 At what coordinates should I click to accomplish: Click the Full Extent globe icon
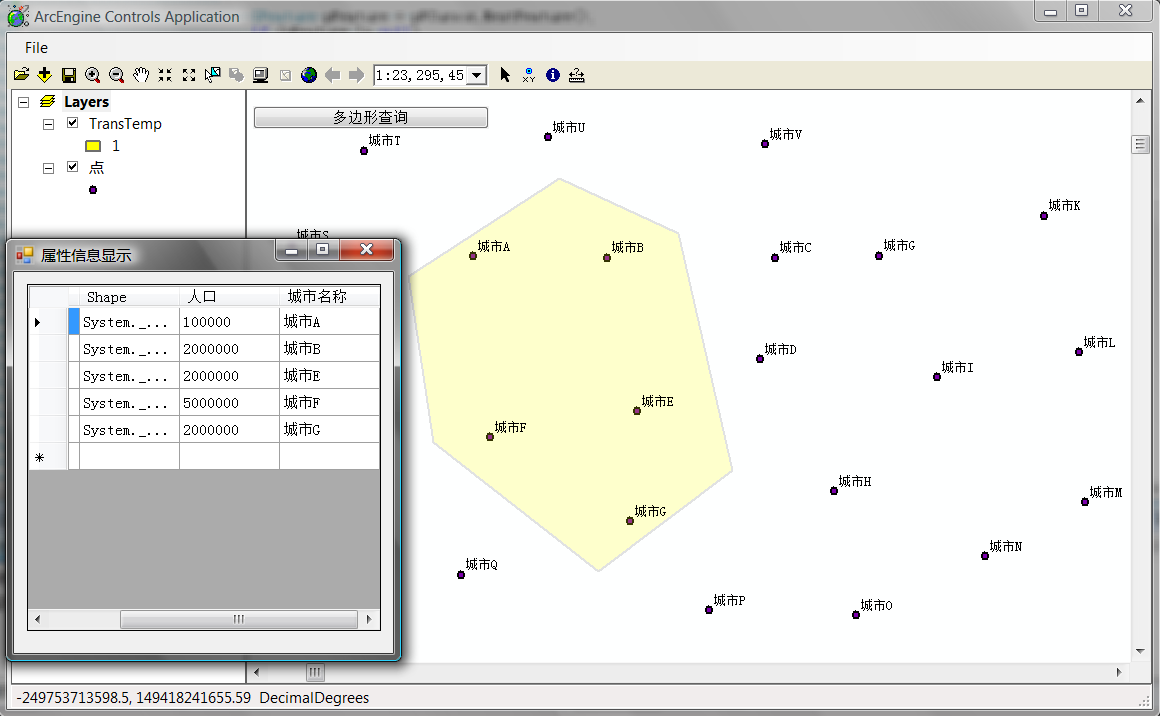coord(309,75)
